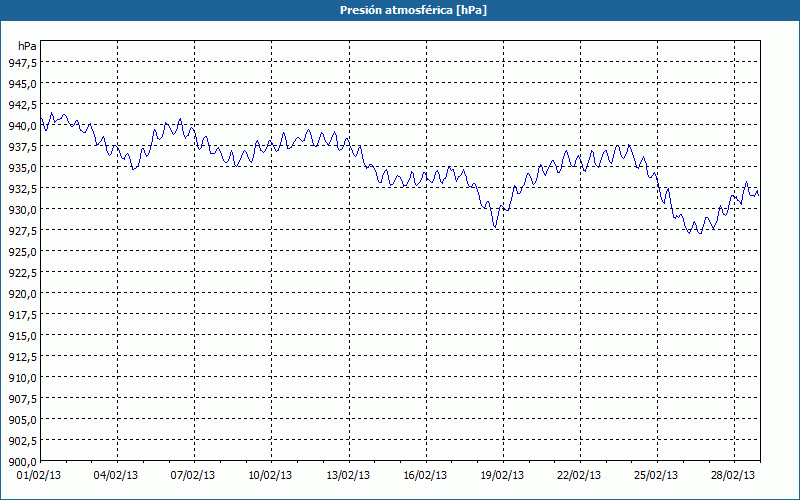Select the 940,0 y-axis label
Viewport: 800px width, 500px height.
(22, 126)
